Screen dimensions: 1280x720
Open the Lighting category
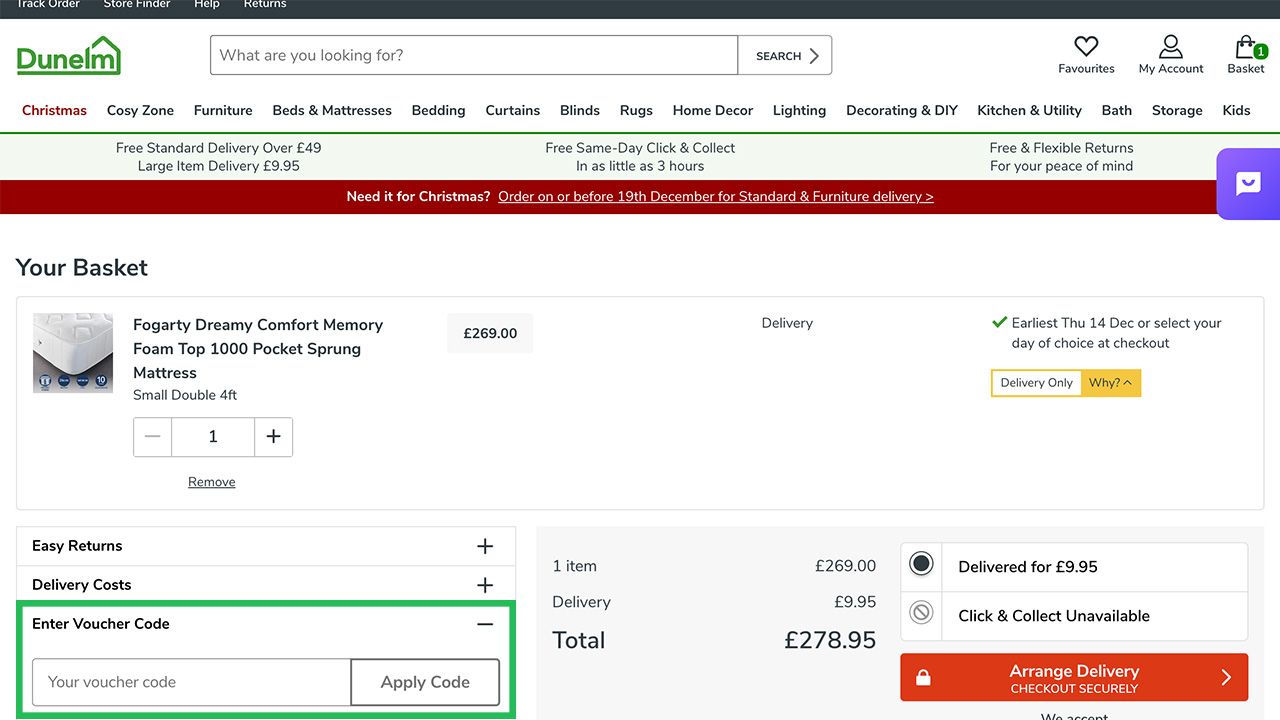pyautogui.click(x=799, y=111)
